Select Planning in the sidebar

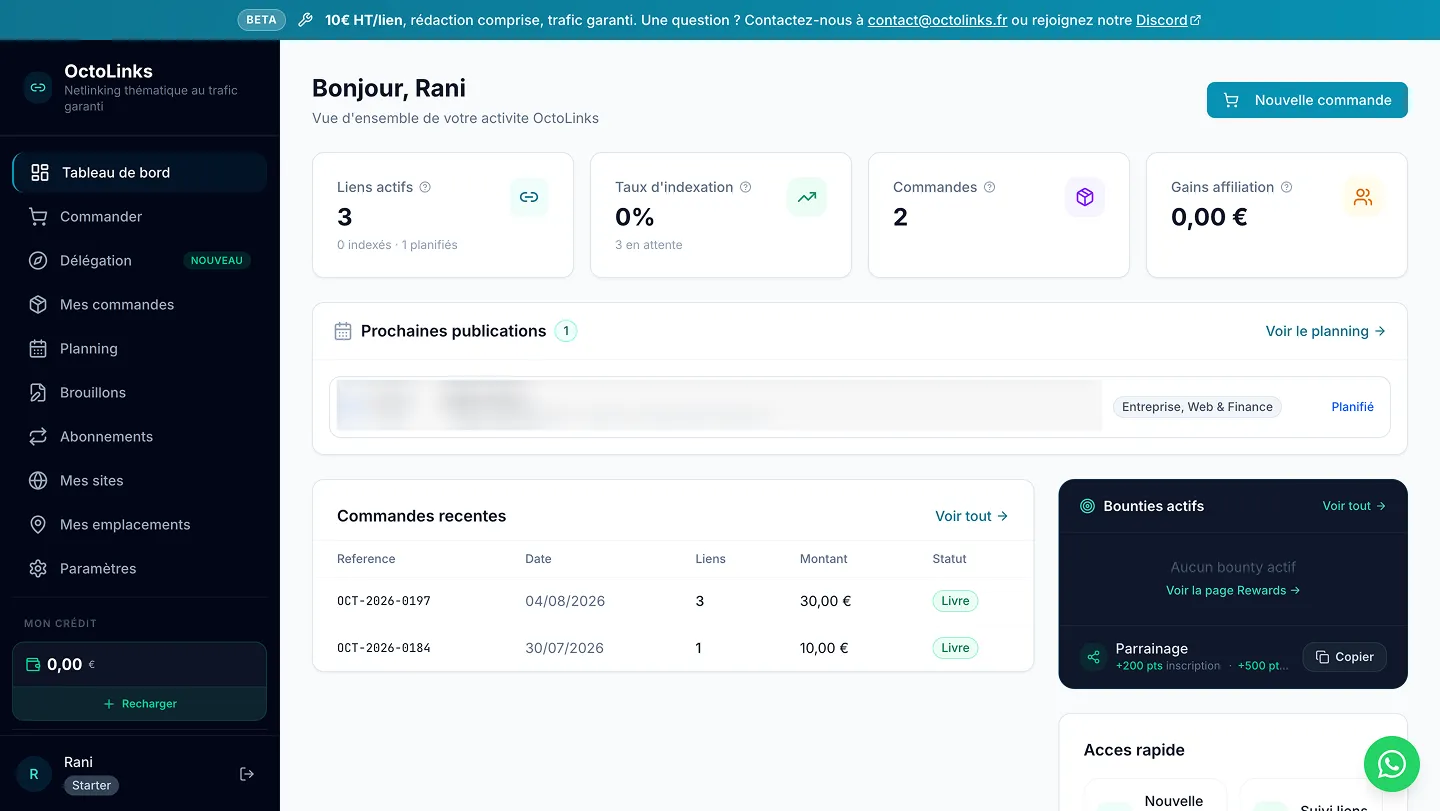coord(140,348)
